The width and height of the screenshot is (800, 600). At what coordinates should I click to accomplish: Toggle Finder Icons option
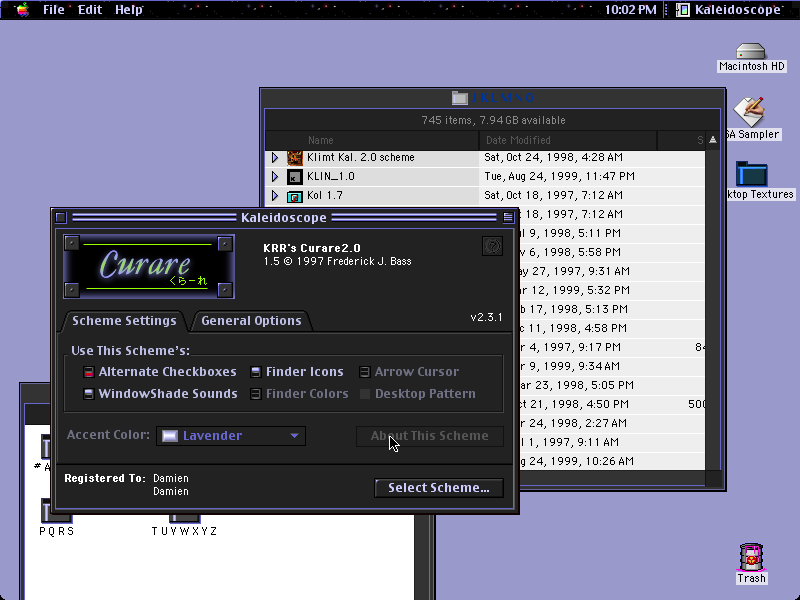(256, 372)
